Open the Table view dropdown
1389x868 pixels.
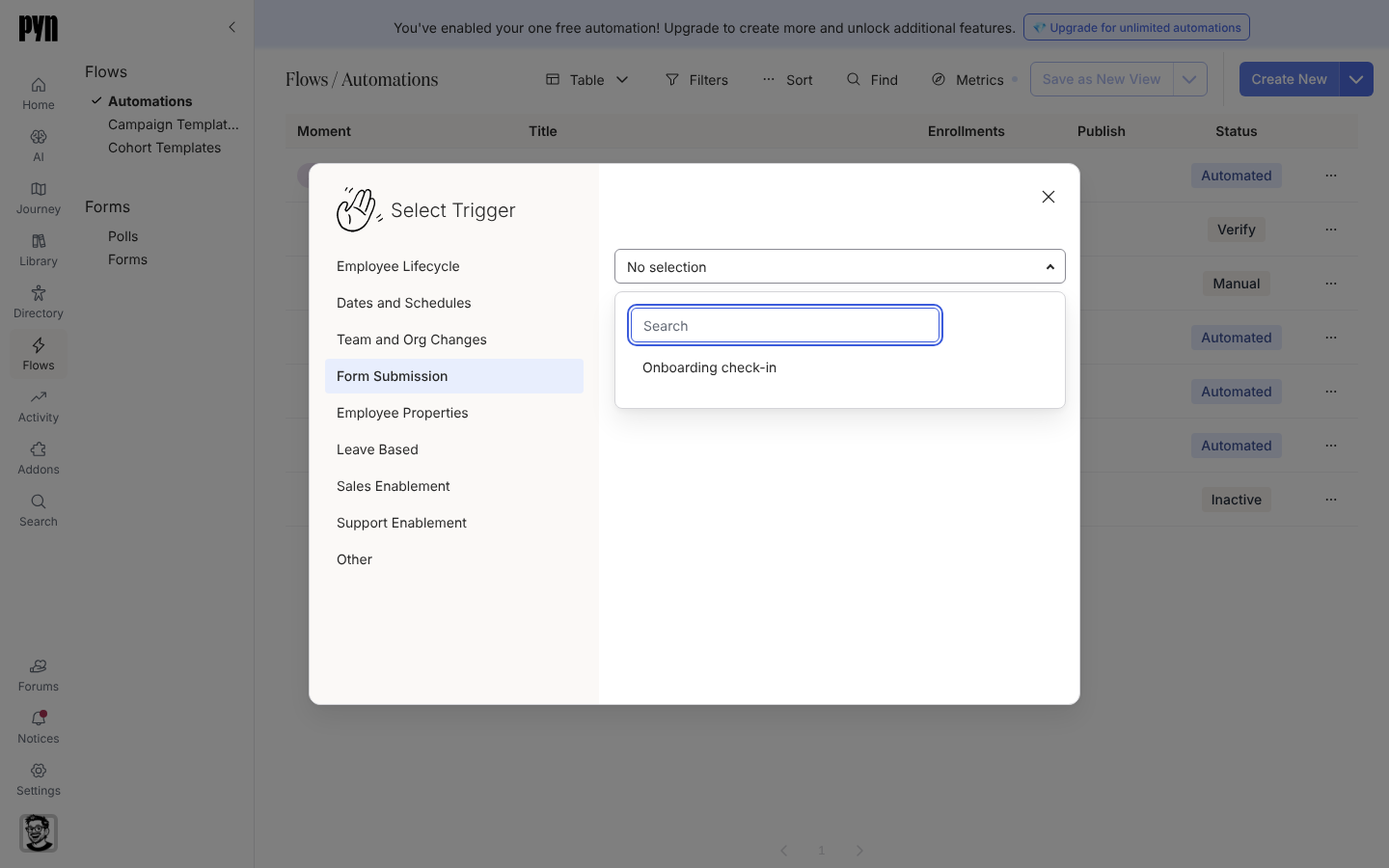tap(587, 79)
